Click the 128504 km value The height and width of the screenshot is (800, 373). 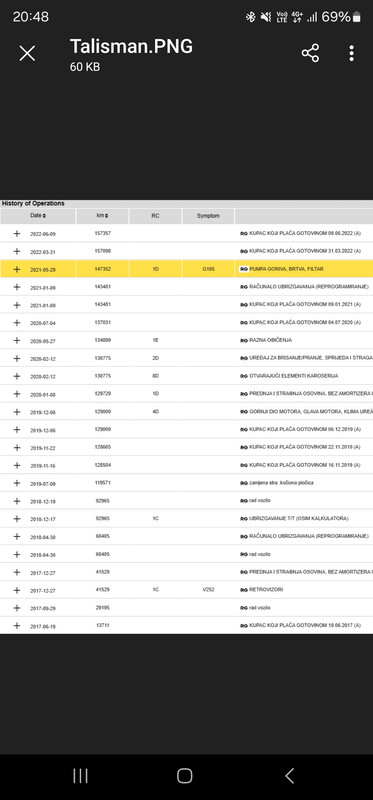pos(103,465)
